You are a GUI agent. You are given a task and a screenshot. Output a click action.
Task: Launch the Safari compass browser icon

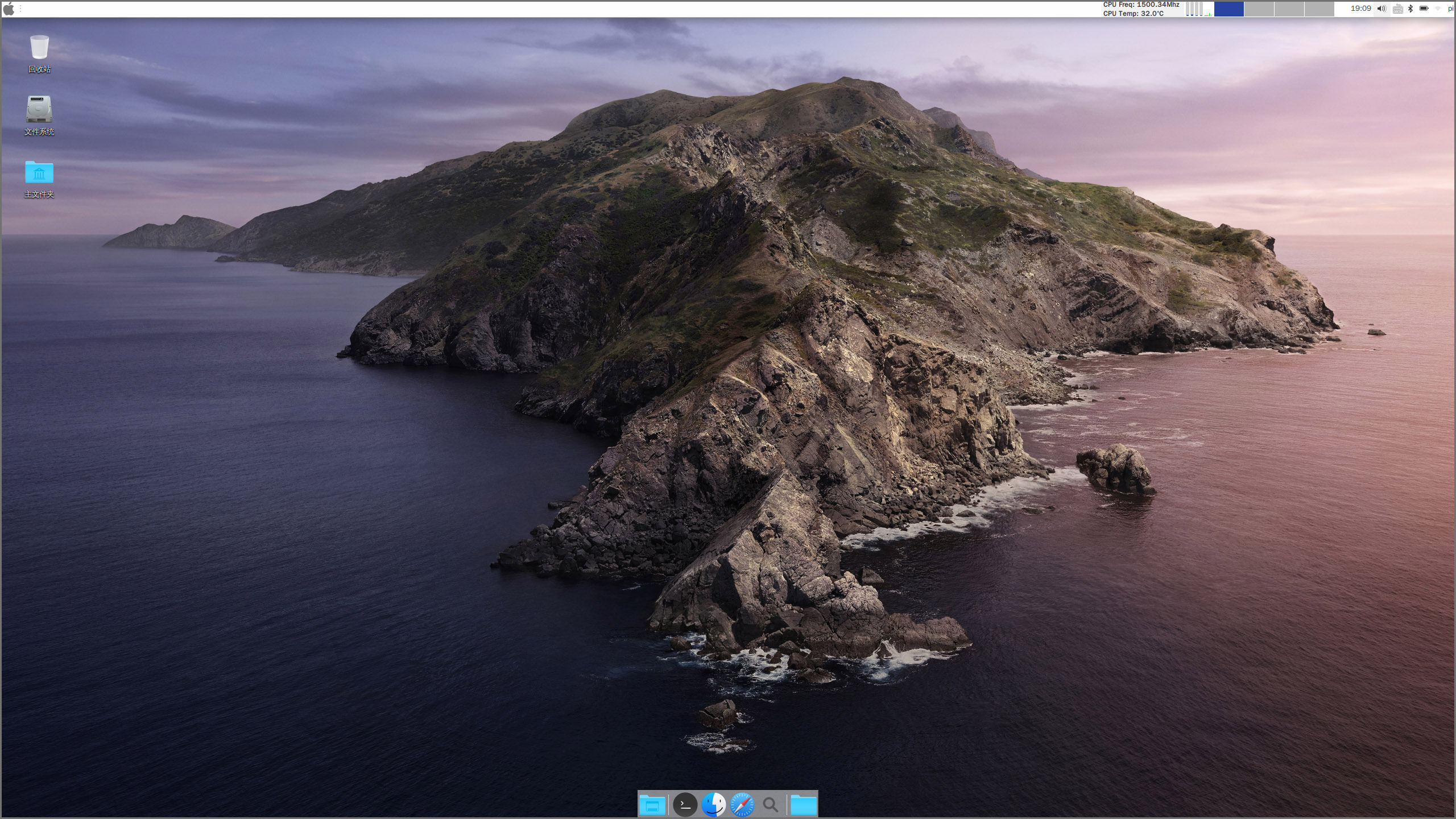742,805
